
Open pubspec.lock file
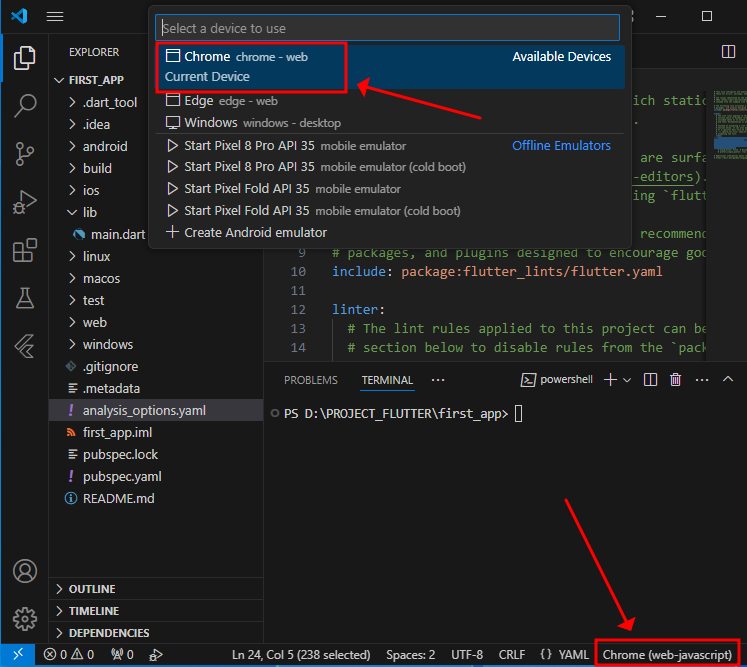tap(156, 455)
